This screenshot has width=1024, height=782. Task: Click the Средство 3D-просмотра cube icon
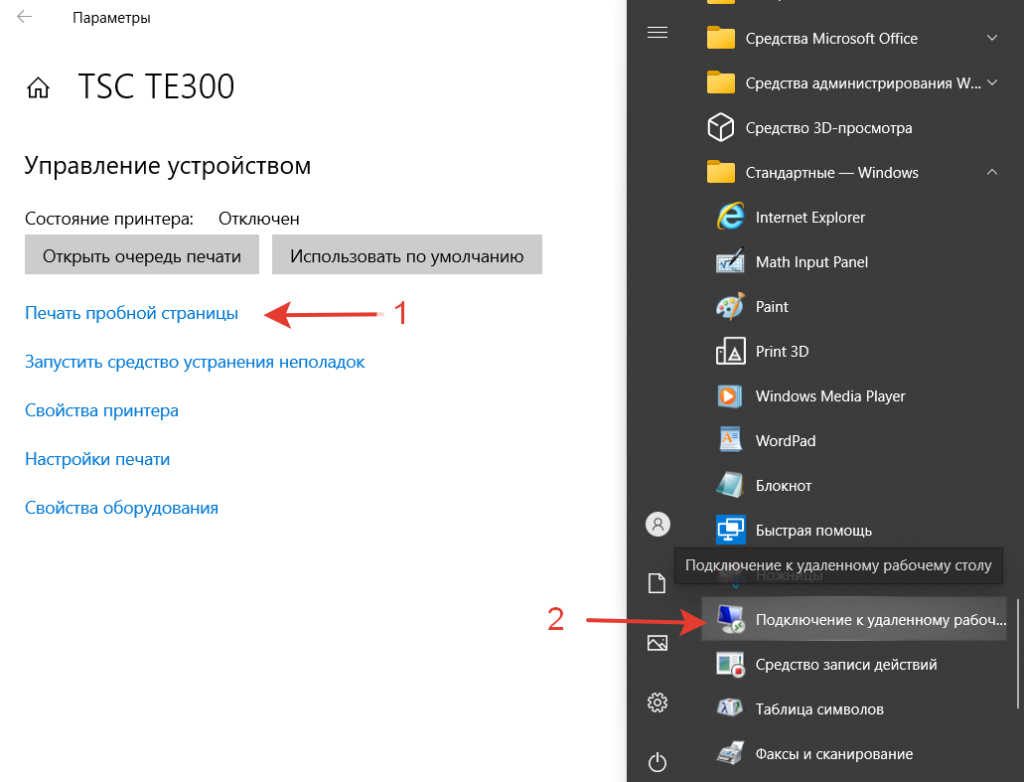point(720,127)
